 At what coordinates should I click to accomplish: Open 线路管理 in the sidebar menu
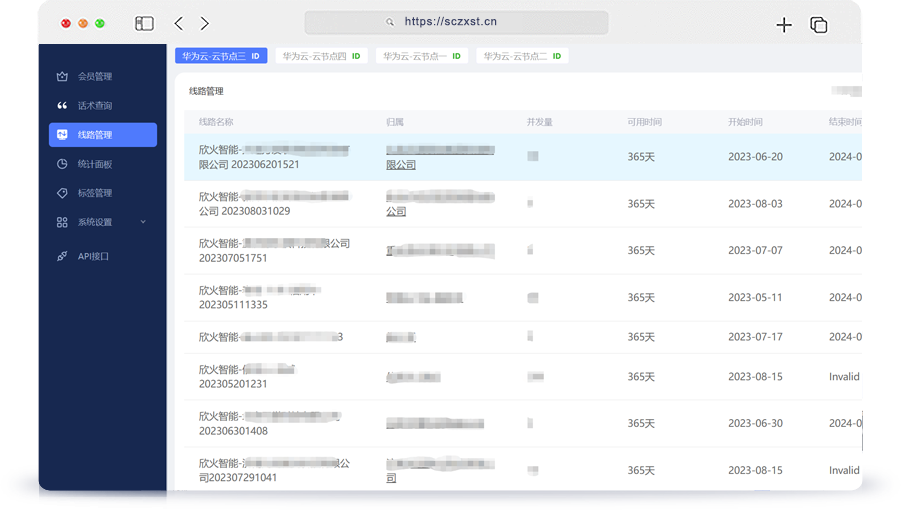click(x=103, y=135)
